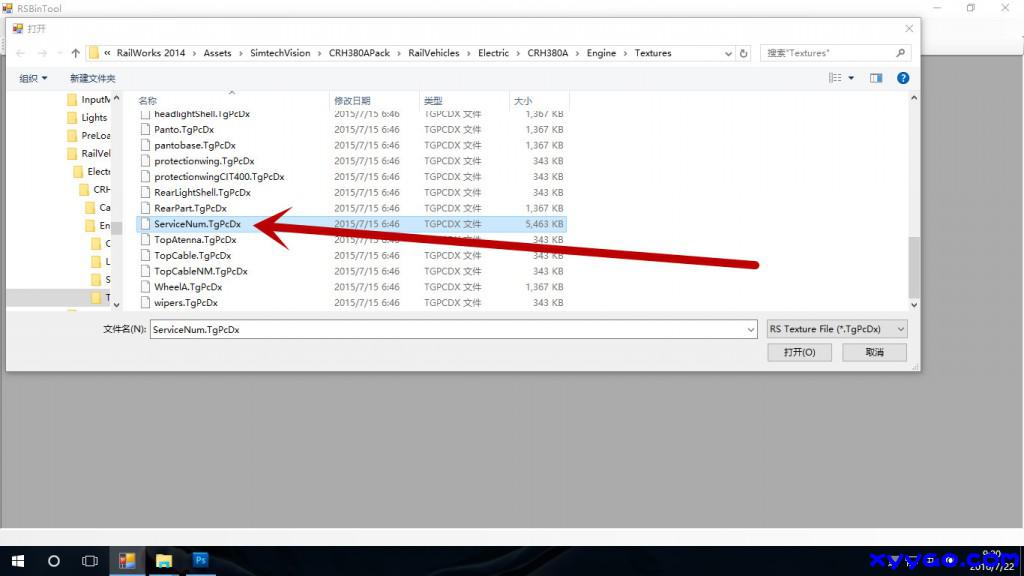Go up one folder level with the arrow
The width and height of the screenshot is (1024, 576).
pyautogui.click(x=75, y=53)
